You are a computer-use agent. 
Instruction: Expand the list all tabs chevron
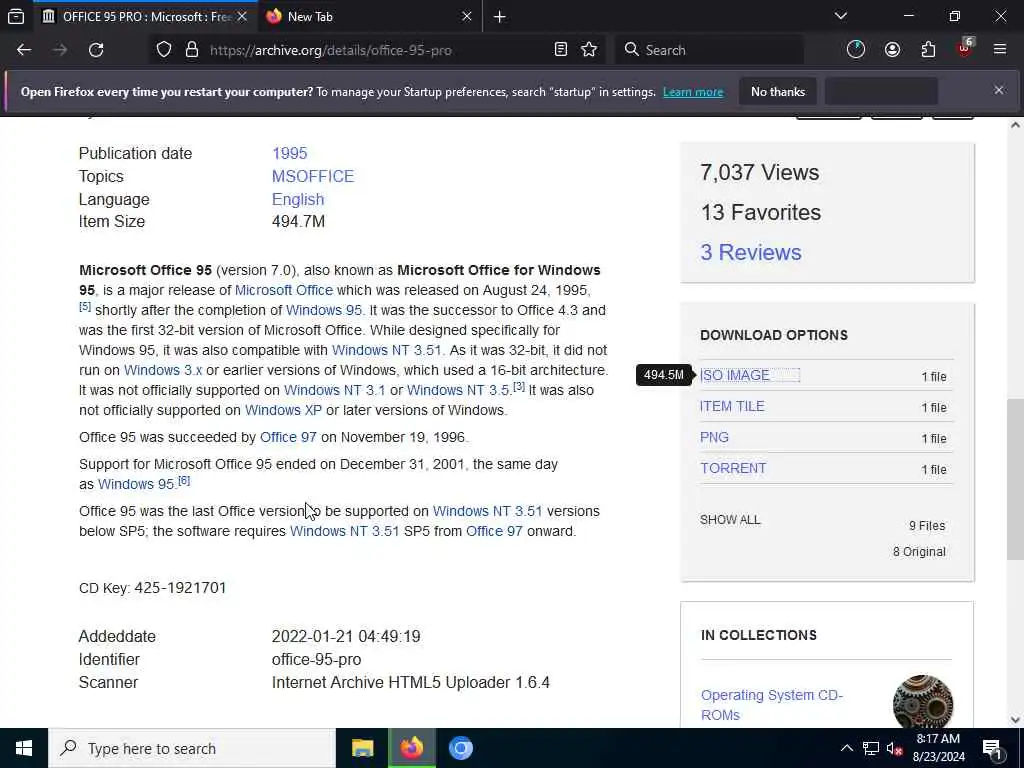[x=841, y=16]
